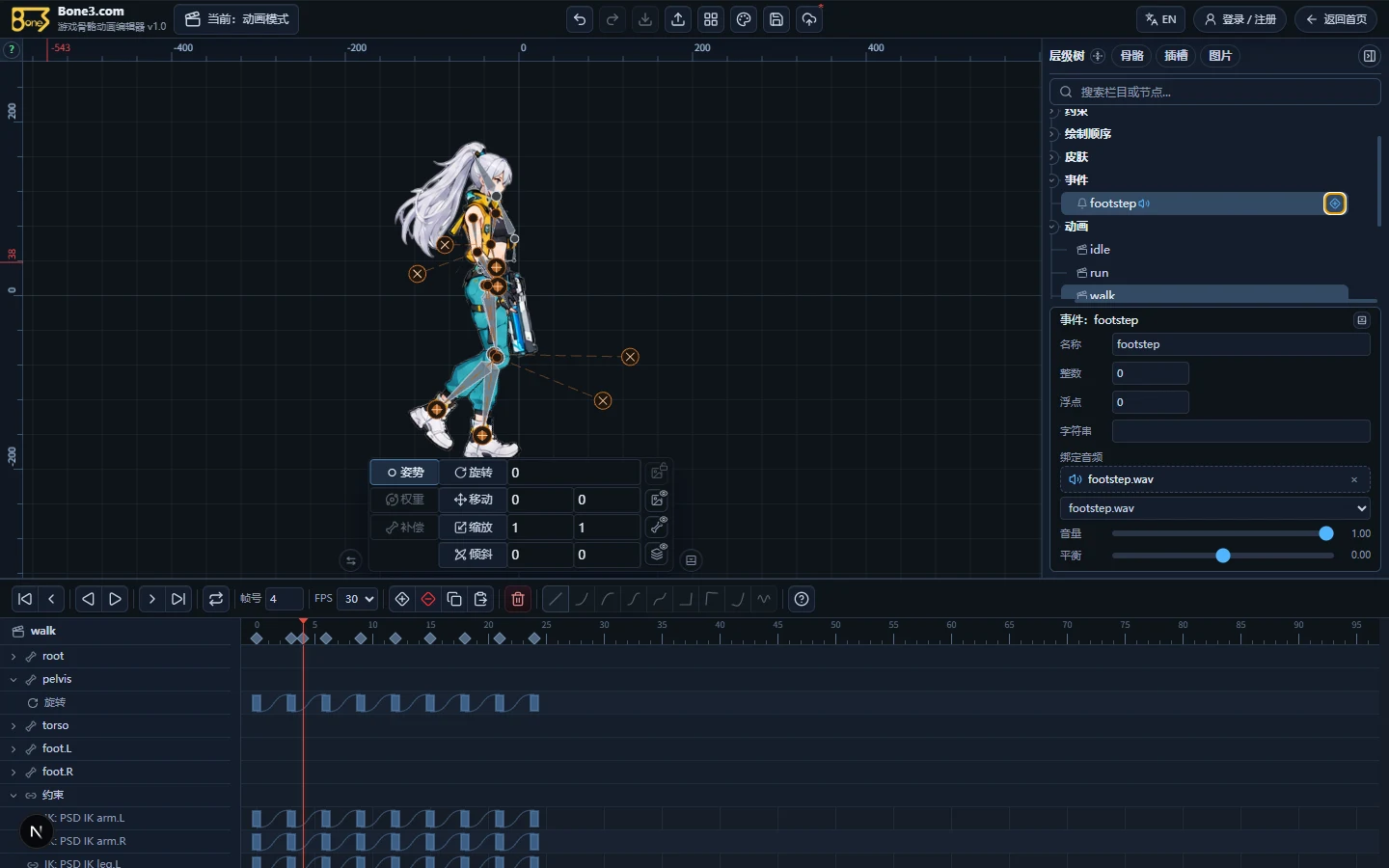Toggle the right side panel layout icon
The height and width of the screenshot is (868, 1389).
pyautogui.click(x=1370, y=56)
